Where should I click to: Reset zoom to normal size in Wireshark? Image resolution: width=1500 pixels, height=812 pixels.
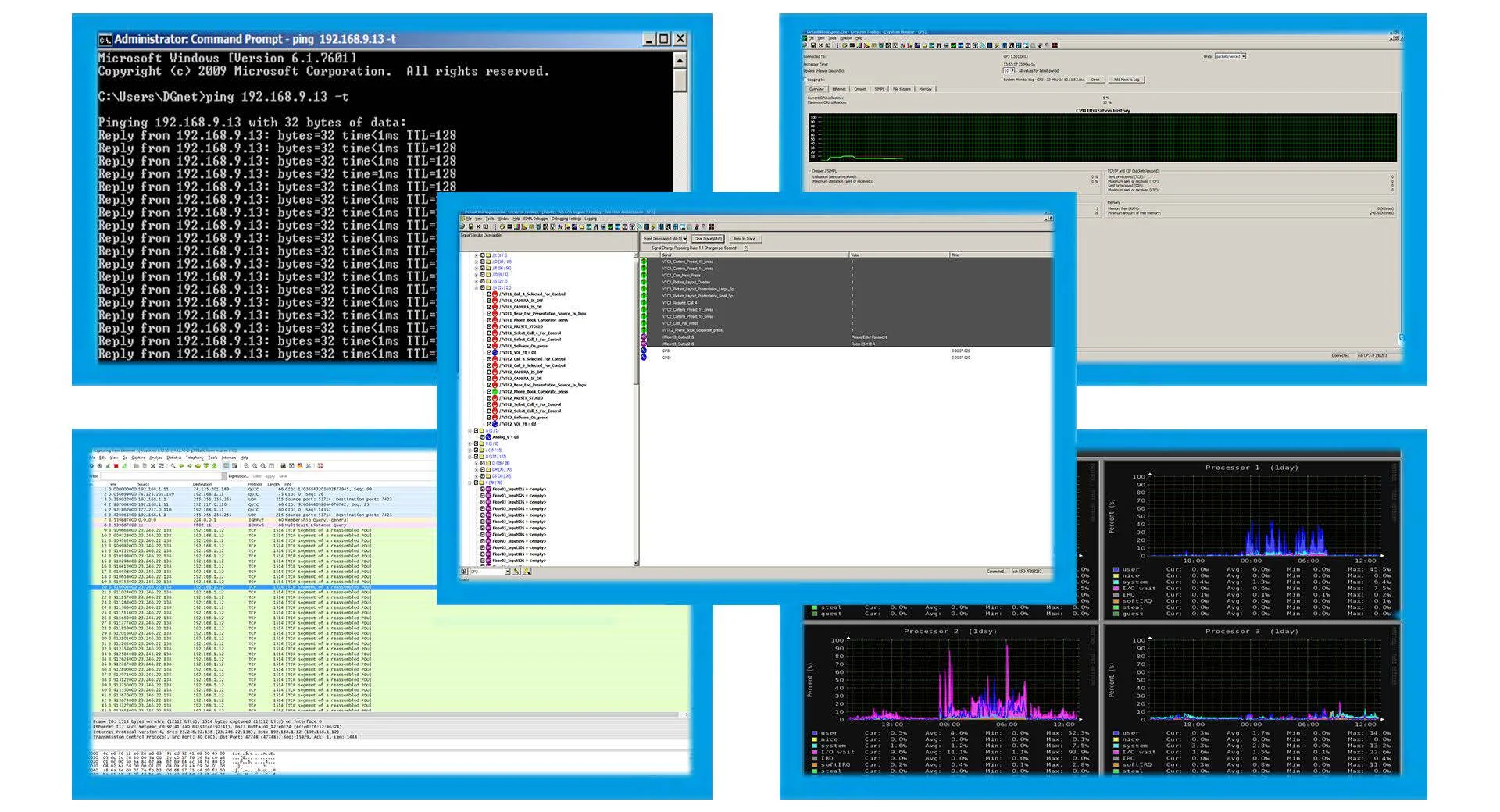click(x=263, y=466)
